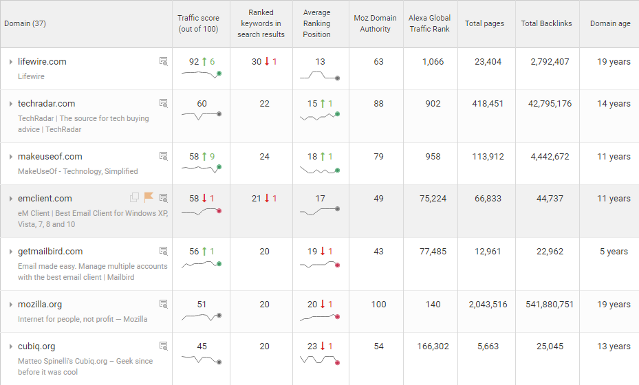Click techradar.com traffic score sparkline
The height and width of the screenshot is (385, 639).
pyautogui.click(x=201, y=115)
